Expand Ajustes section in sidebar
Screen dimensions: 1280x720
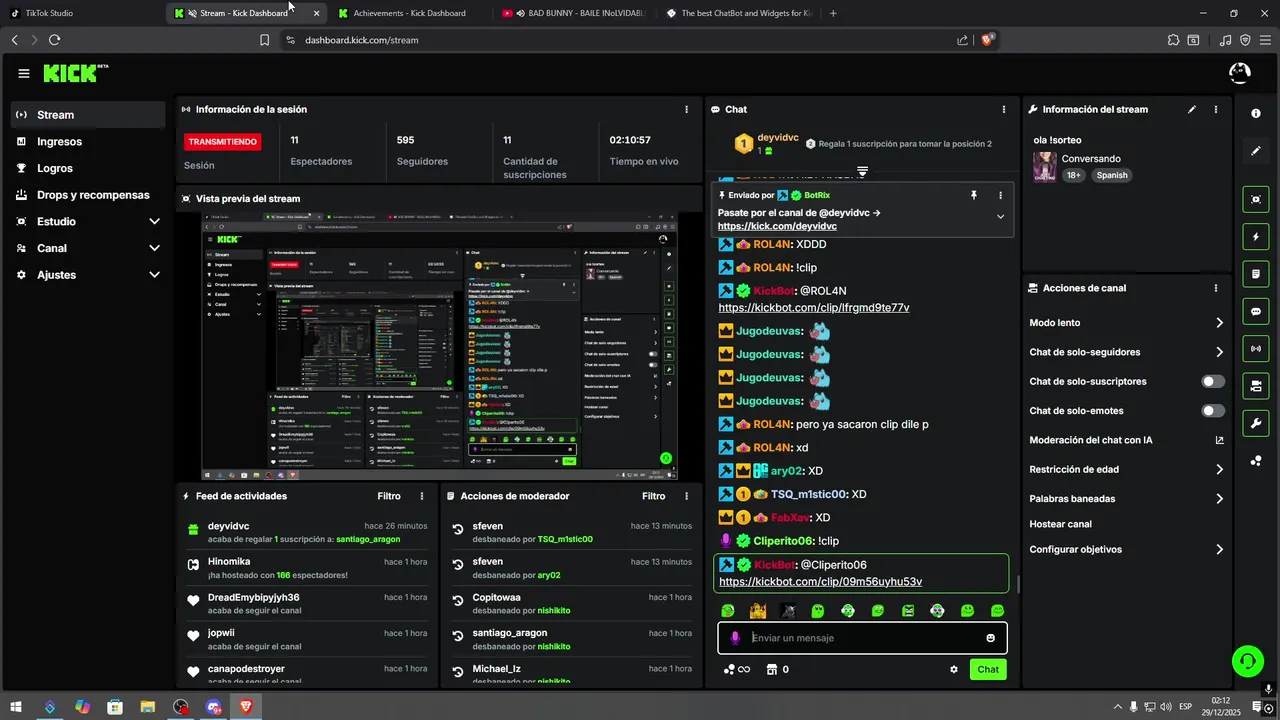(x=154, y=275)
